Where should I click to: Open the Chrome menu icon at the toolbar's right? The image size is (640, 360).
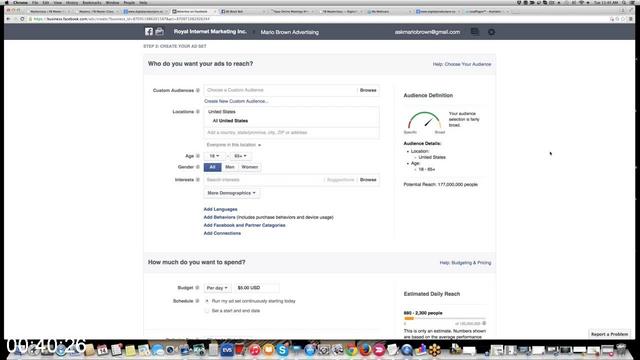pyautogui.click(x=631, y=19)
